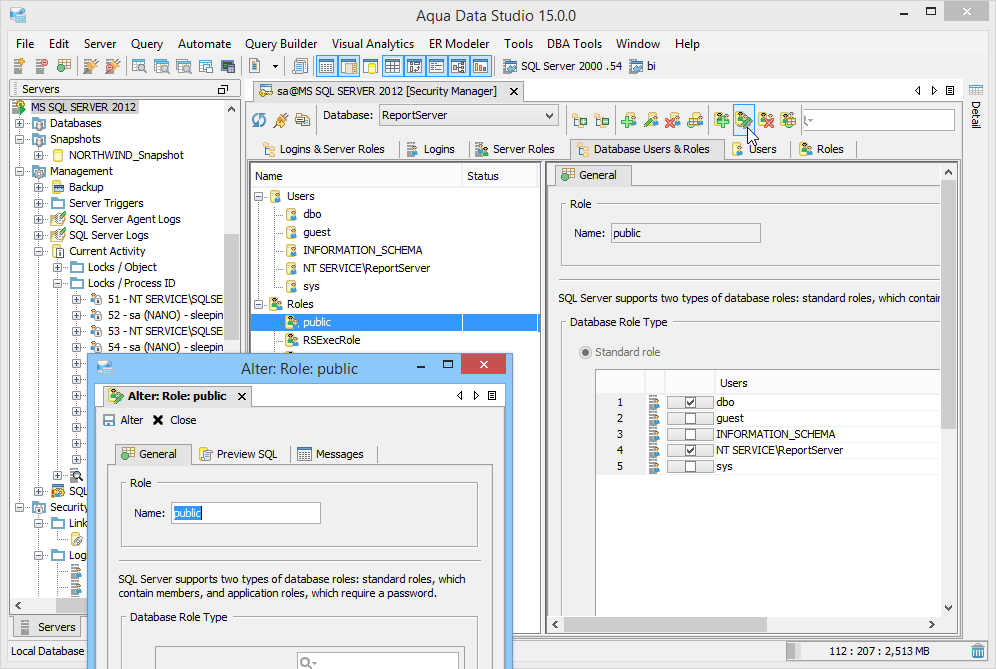
Task: Click the filter search field in Security Manager toolbar
Action: point(879,120)
